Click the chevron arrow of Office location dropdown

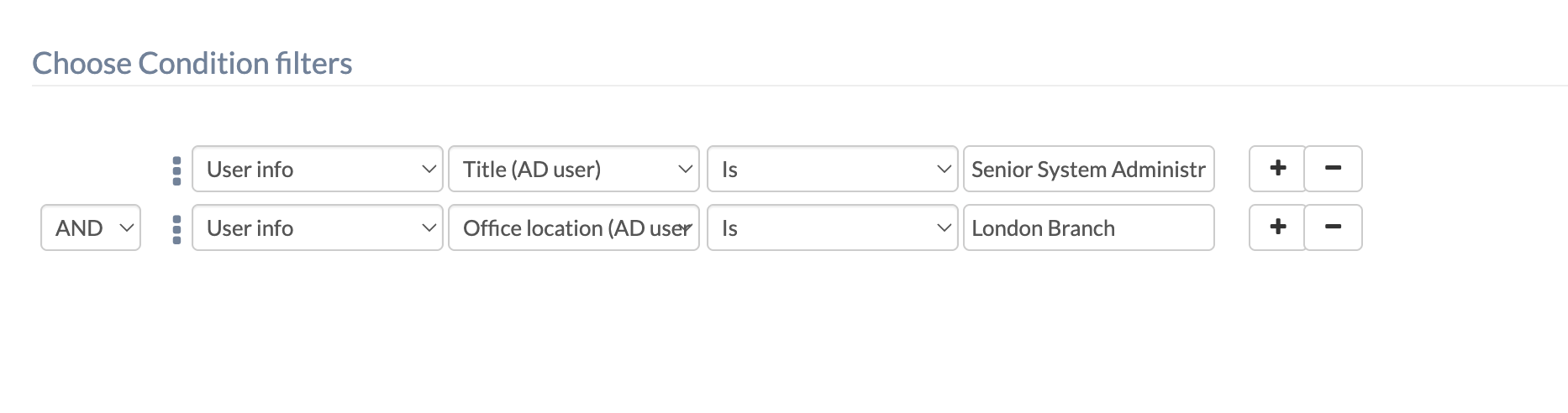687,228
